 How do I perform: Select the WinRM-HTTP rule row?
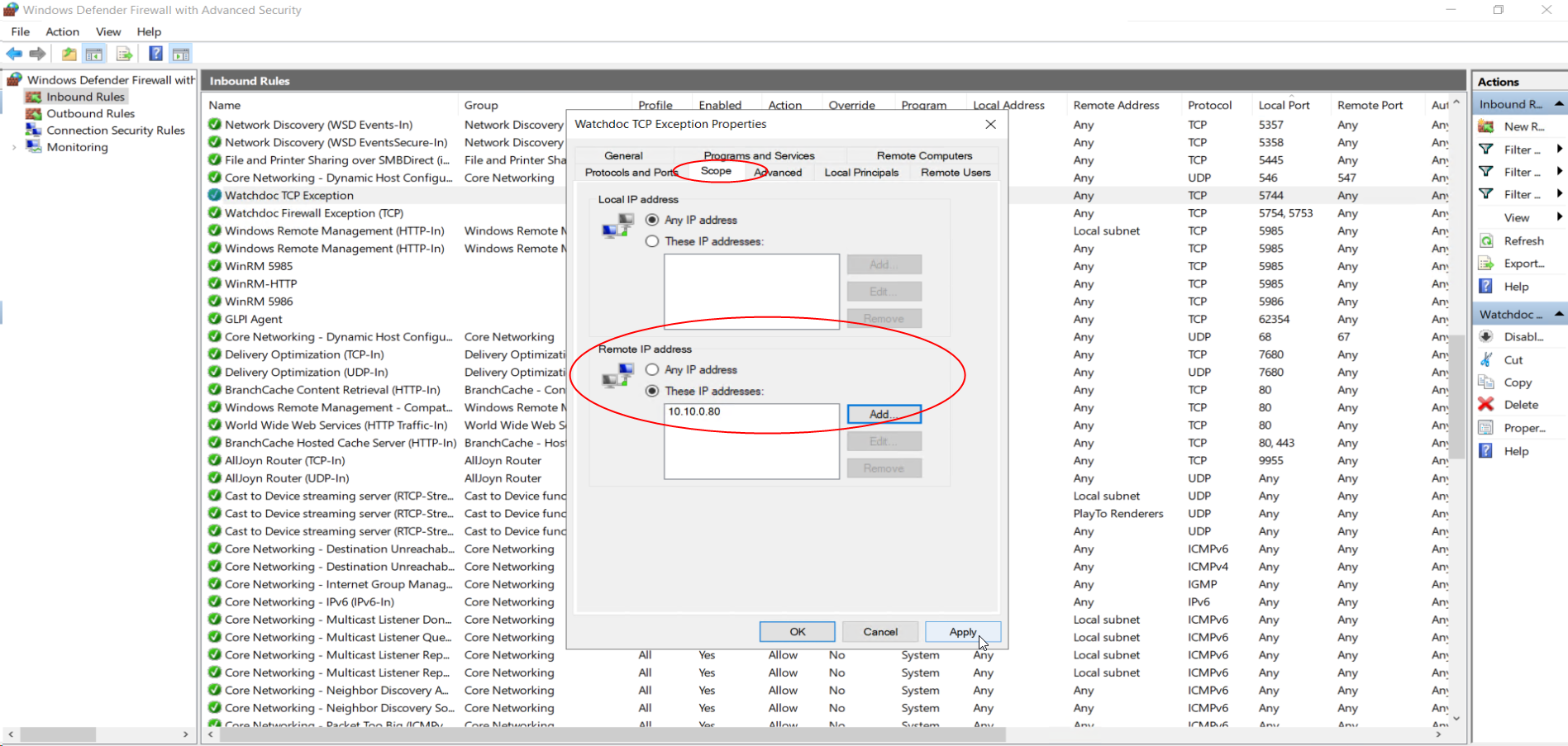(x=261, y=283)
